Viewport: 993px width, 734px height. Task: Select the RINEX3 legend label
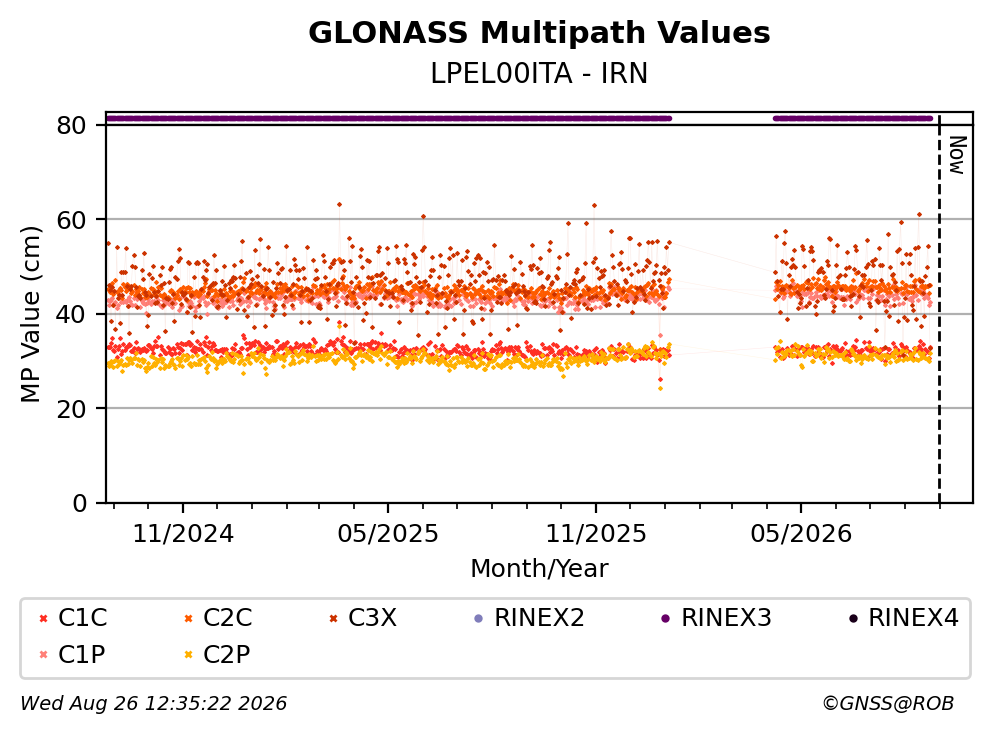pyautogui.click(x=726, y=617)
